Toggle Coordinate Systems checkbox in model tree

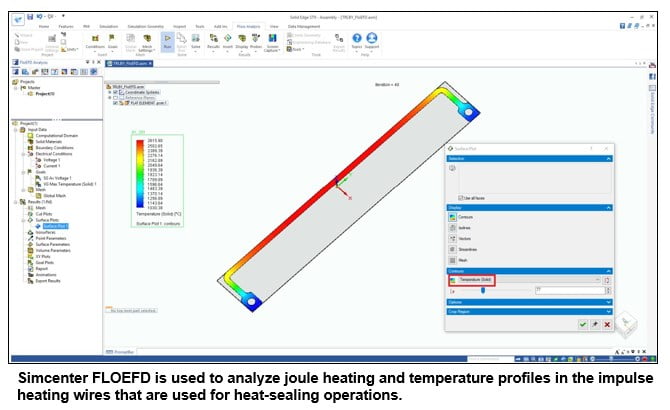point(115,92)
